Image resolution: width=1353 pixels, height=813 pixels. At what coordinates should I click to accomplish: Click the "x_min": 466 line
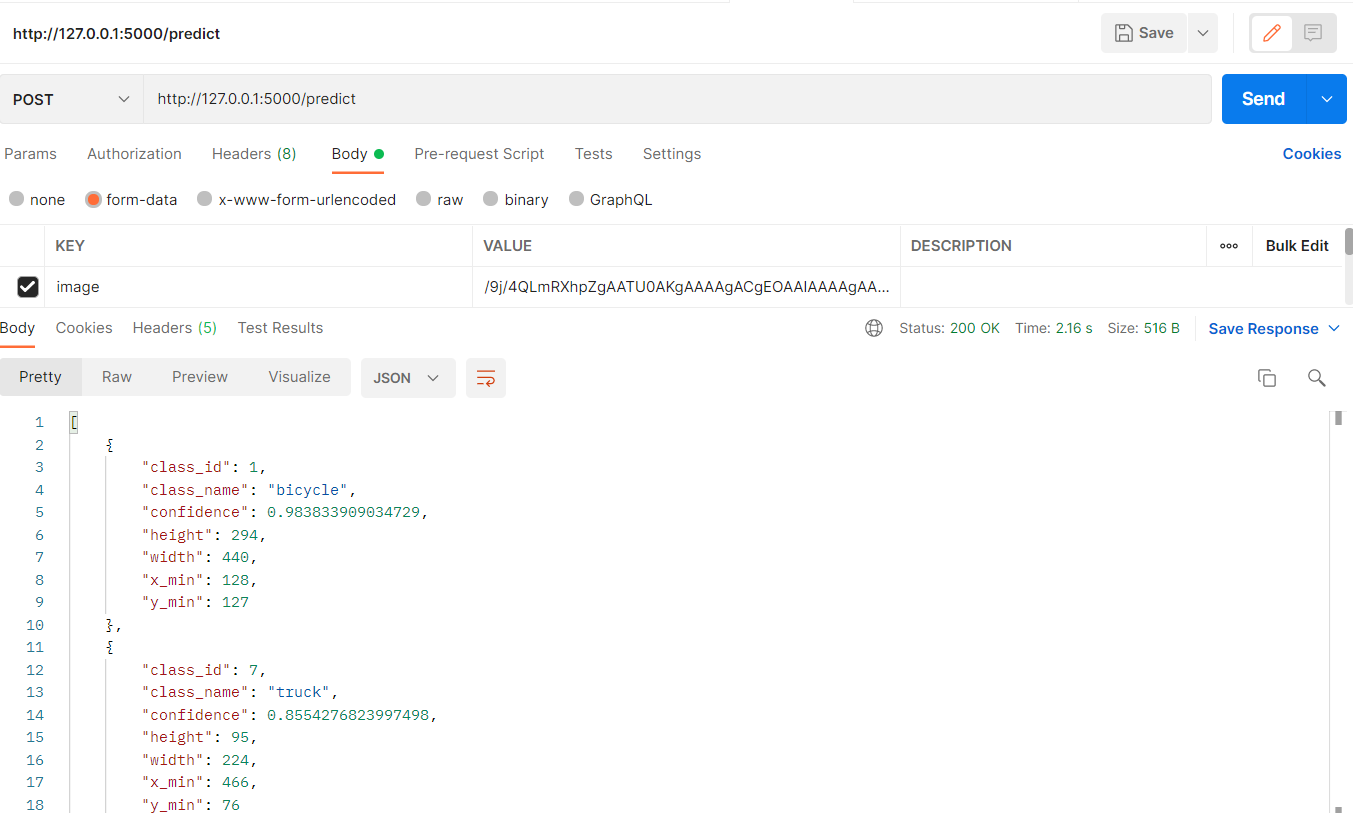click(x=200, y=782)
